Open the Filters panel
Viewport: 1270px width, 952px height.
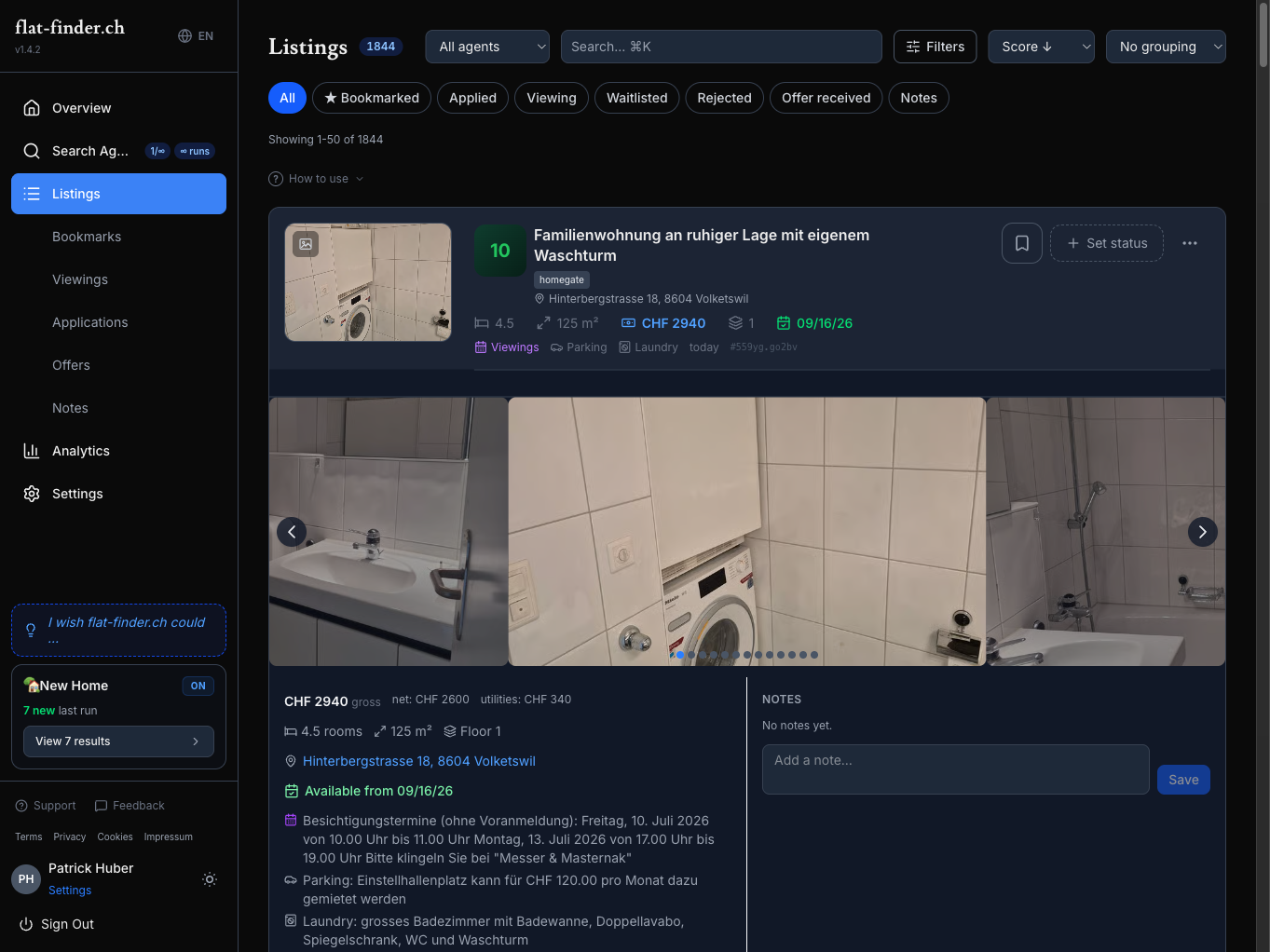[935, 47]
